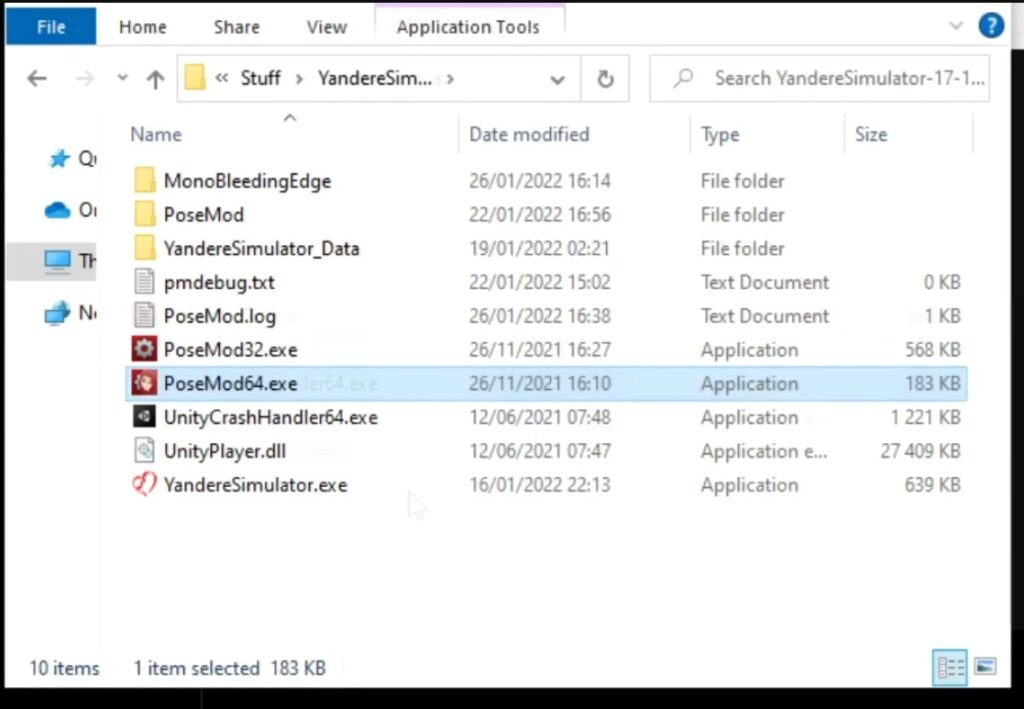Screen dimensions: 1024x709
Task: Switch to Details view layout
Action: point(950,667)
